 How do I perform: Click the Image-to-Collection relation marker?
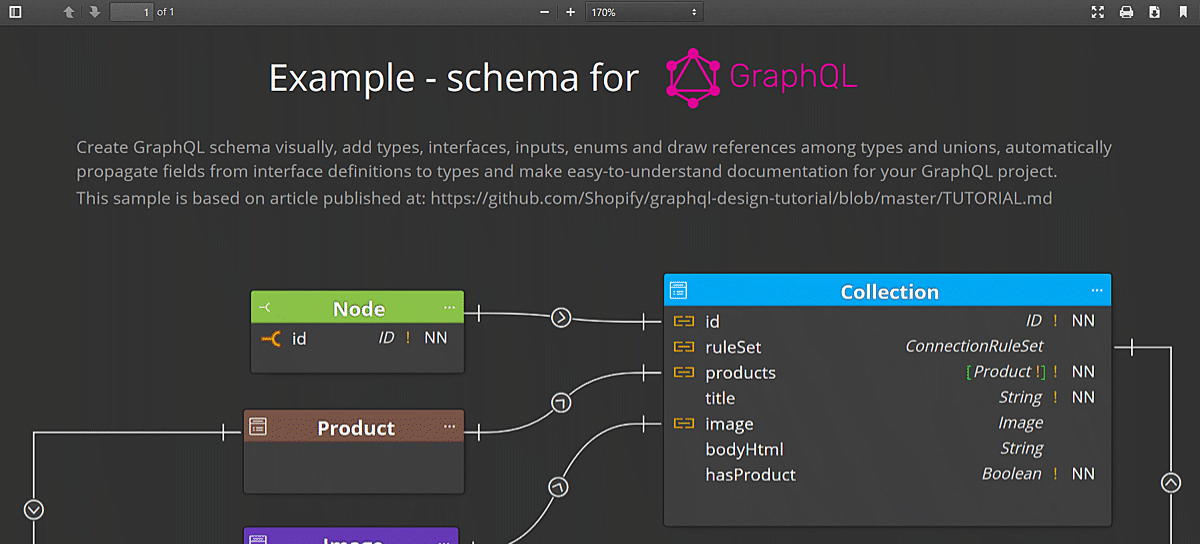(x=558, y=487)
